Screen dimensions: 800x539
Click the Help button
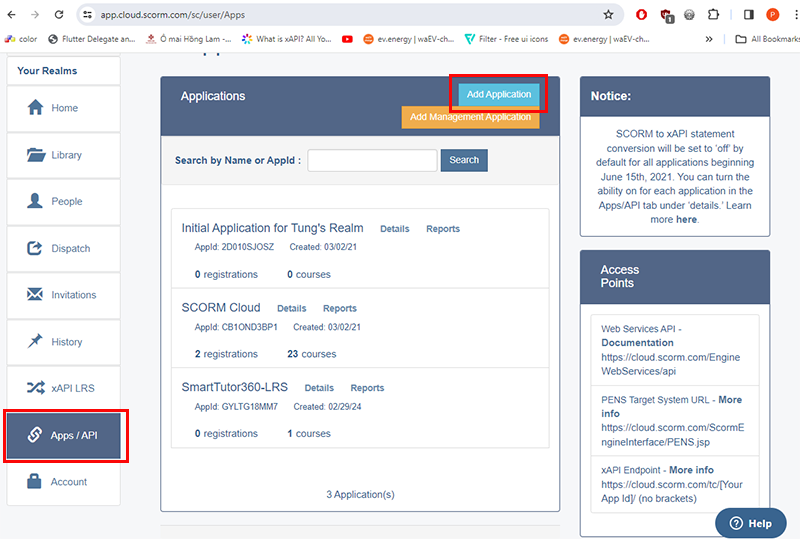tap(751, 523)
